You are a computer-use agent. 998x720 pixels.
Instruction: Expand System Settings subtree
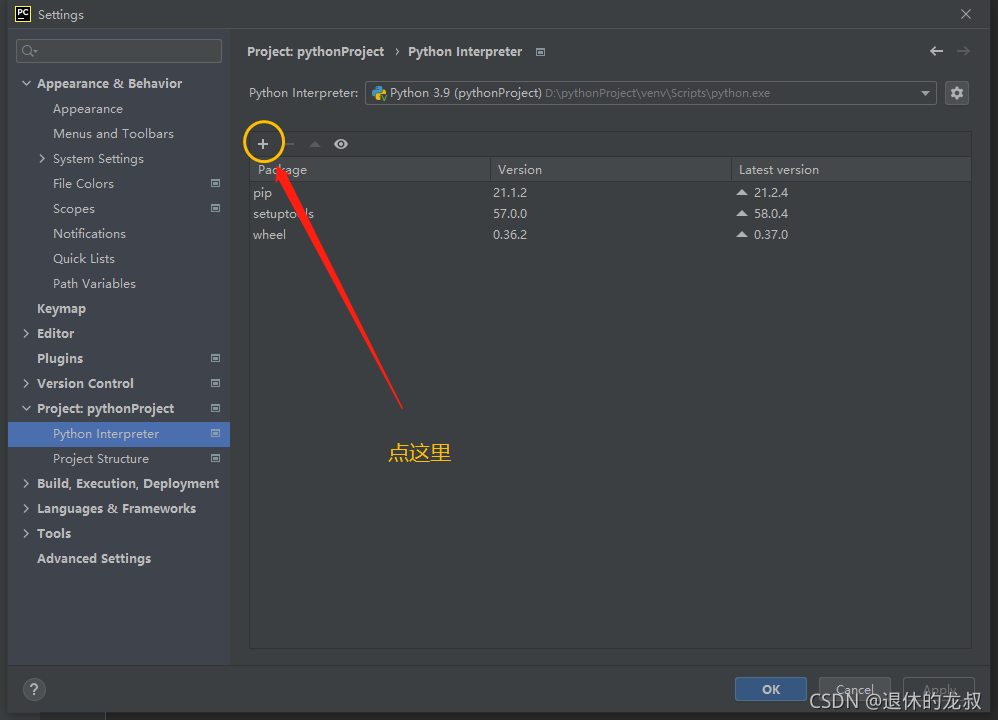click(42, 159)
